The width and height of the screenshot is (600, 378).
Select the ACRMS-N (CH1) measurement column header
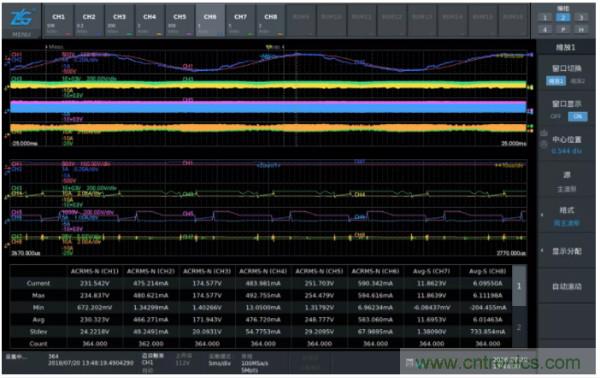[x=95, y=271]
